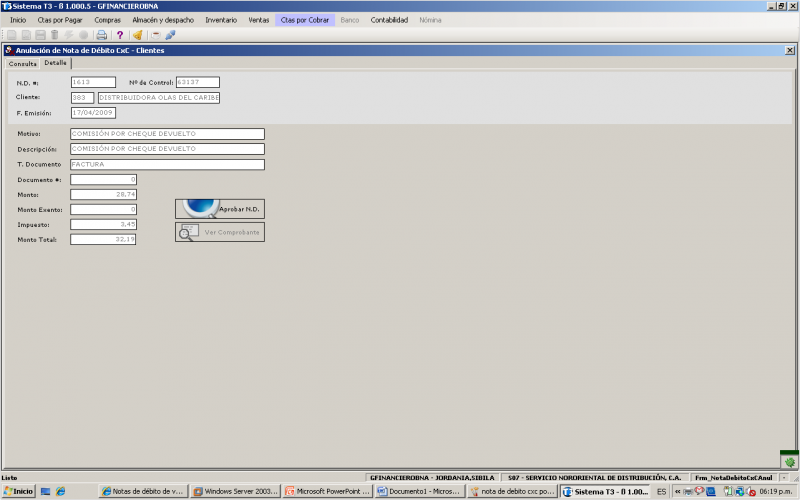800x500 pixels.
Task: Click the grayed new document toolbar icon
Action: [x=12, y=35]
